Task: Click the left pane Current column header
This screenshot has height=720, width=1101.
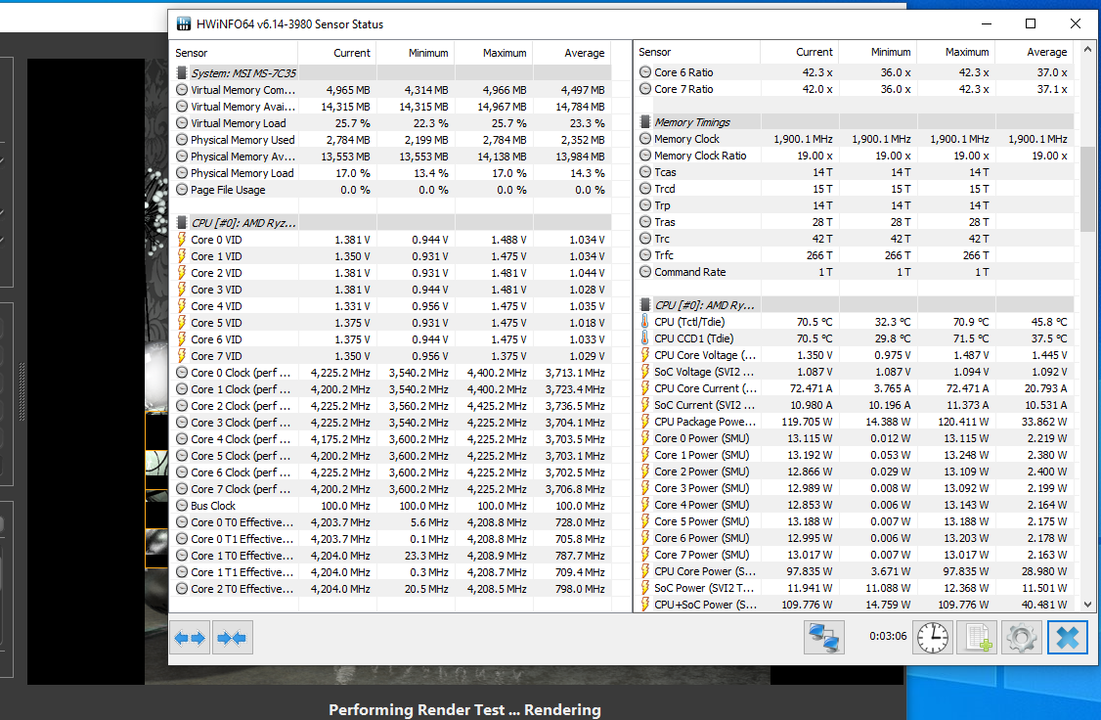Action: (337, 53)
